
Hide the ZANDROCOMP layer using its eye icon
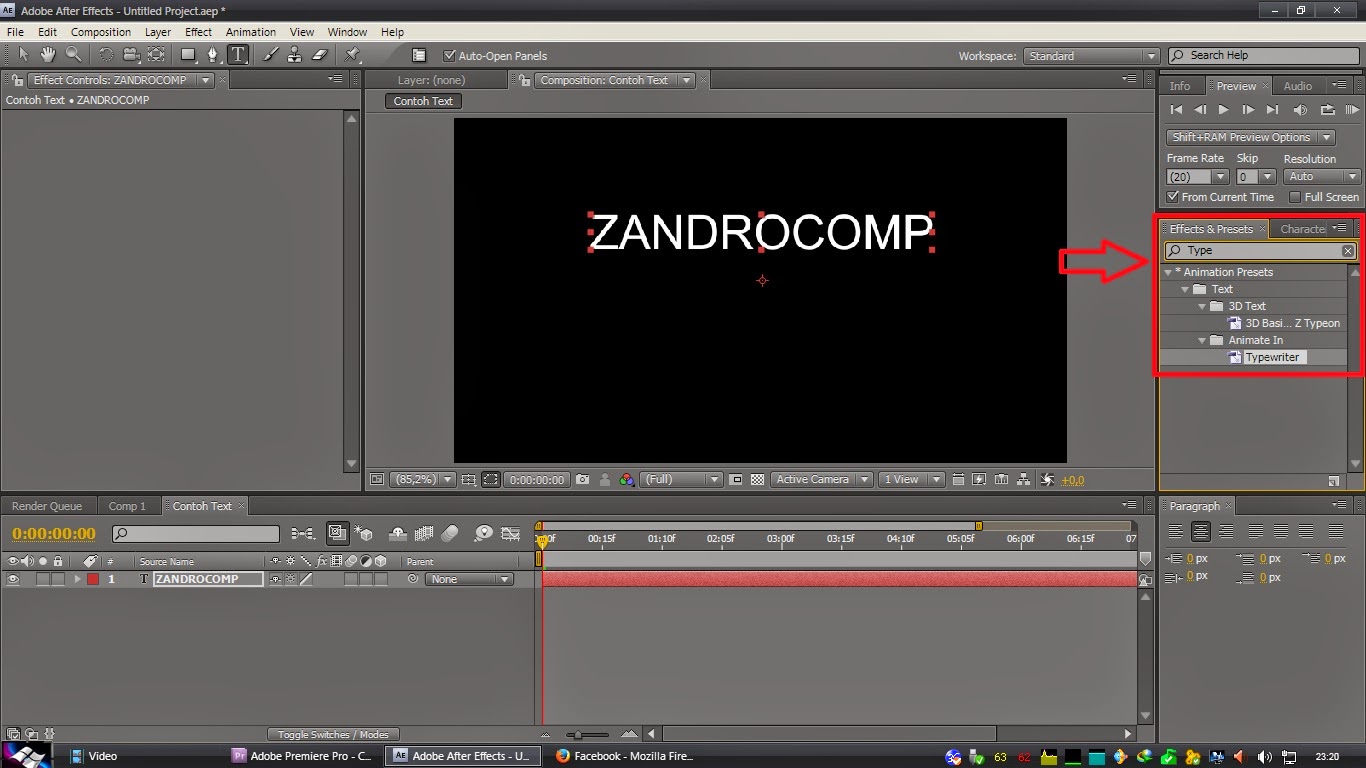(13, 579)
